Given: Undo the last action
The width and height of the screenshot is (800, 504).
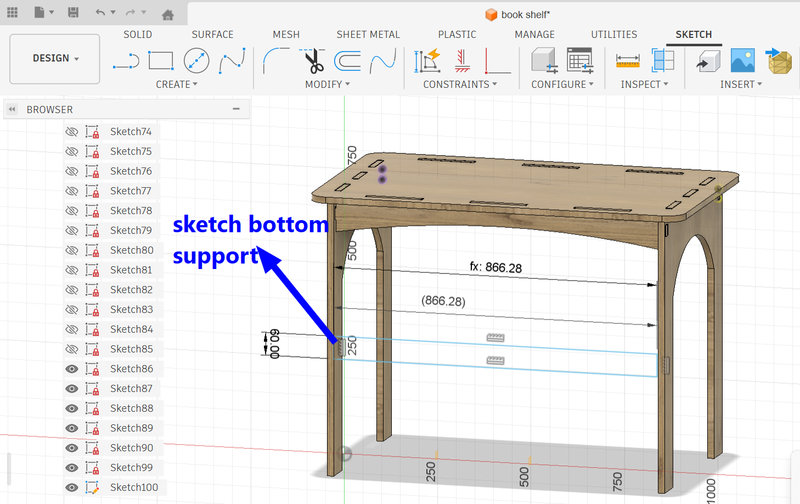Looking at the screenshot, I should click(x=101, y=12).
